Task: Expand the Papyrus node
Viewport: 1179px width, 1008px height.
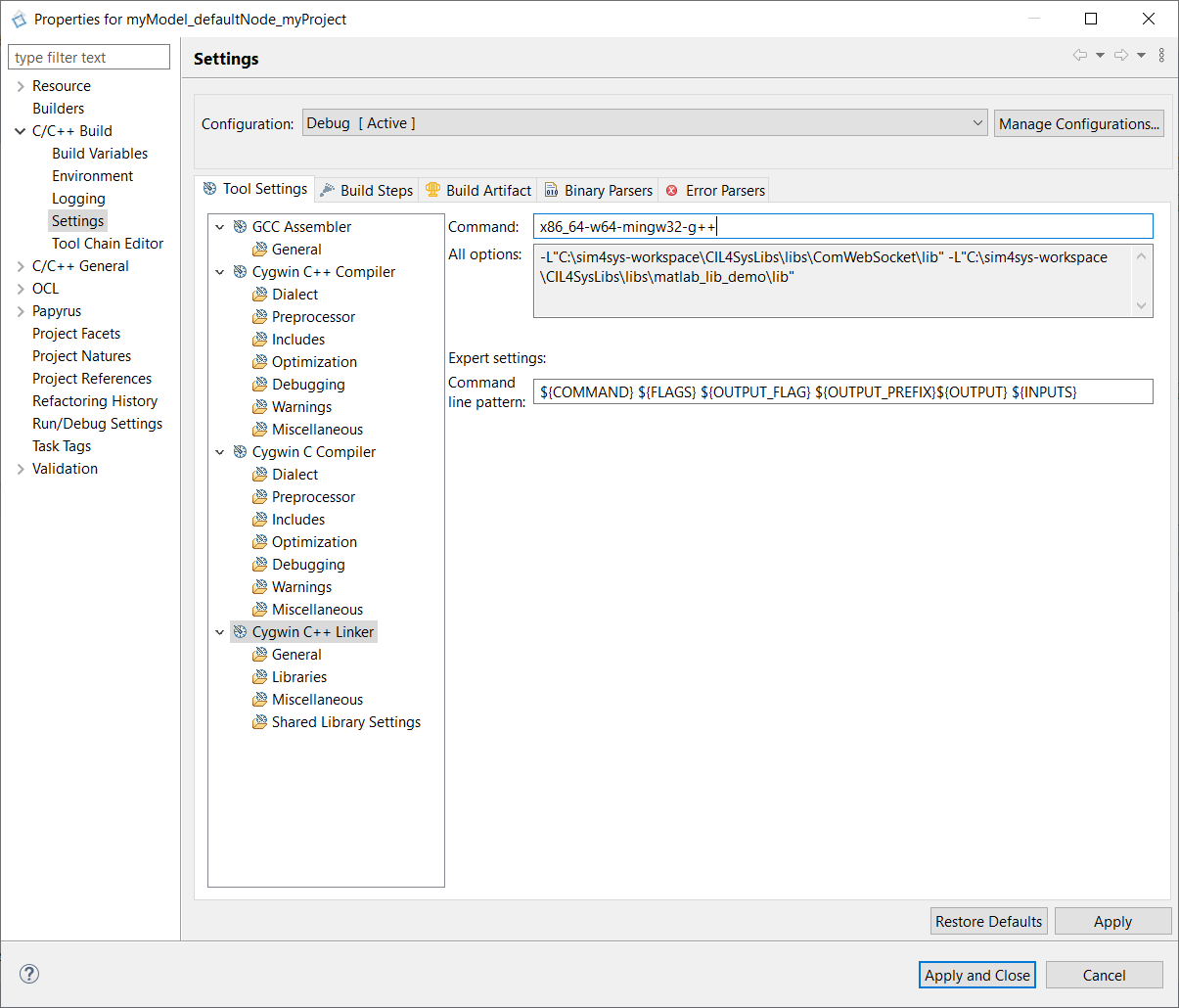Action: (x=21, y=311)
